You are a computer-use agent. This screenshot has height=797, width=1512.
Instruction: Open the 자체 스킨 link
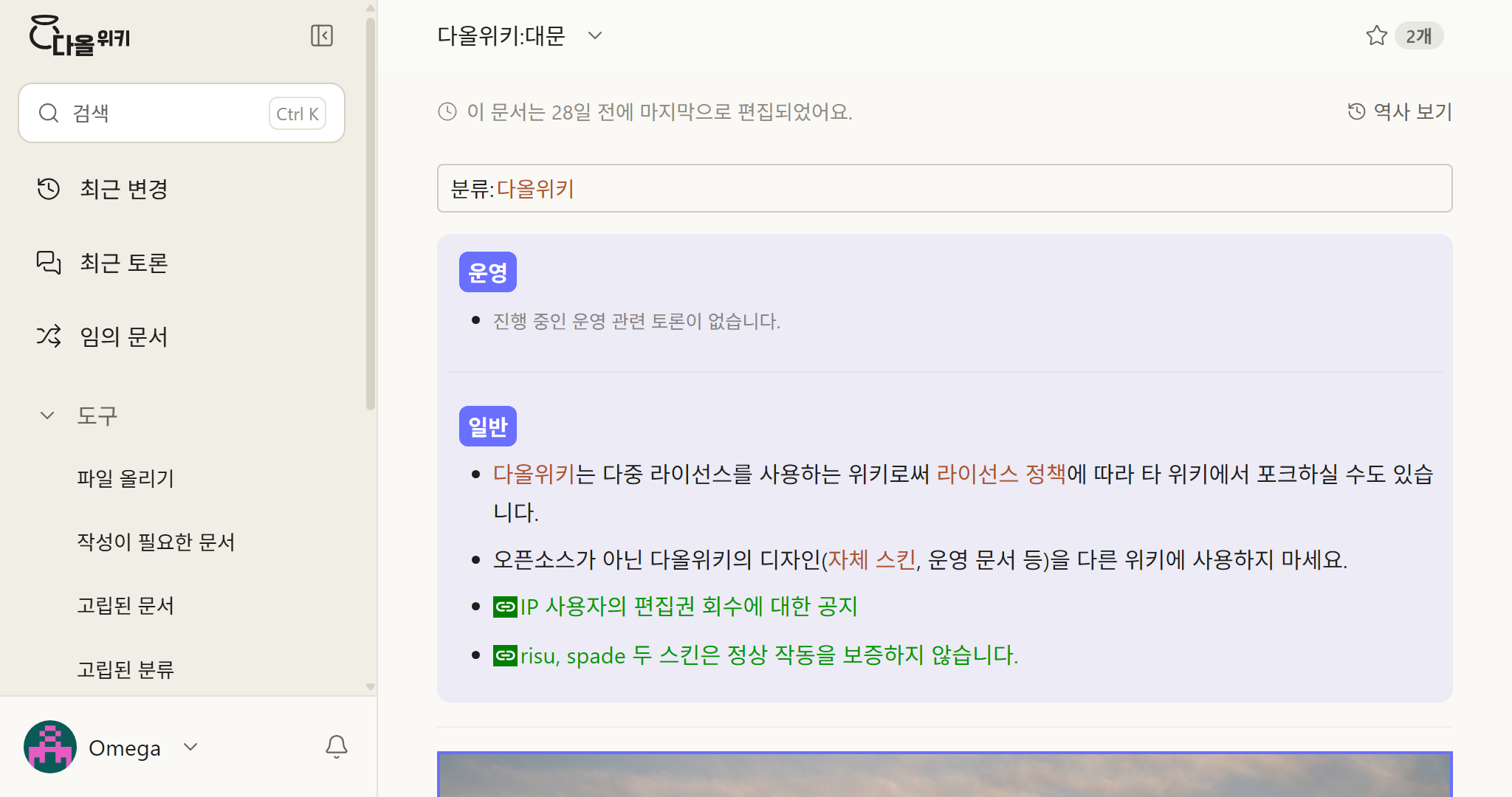[872, 559]
